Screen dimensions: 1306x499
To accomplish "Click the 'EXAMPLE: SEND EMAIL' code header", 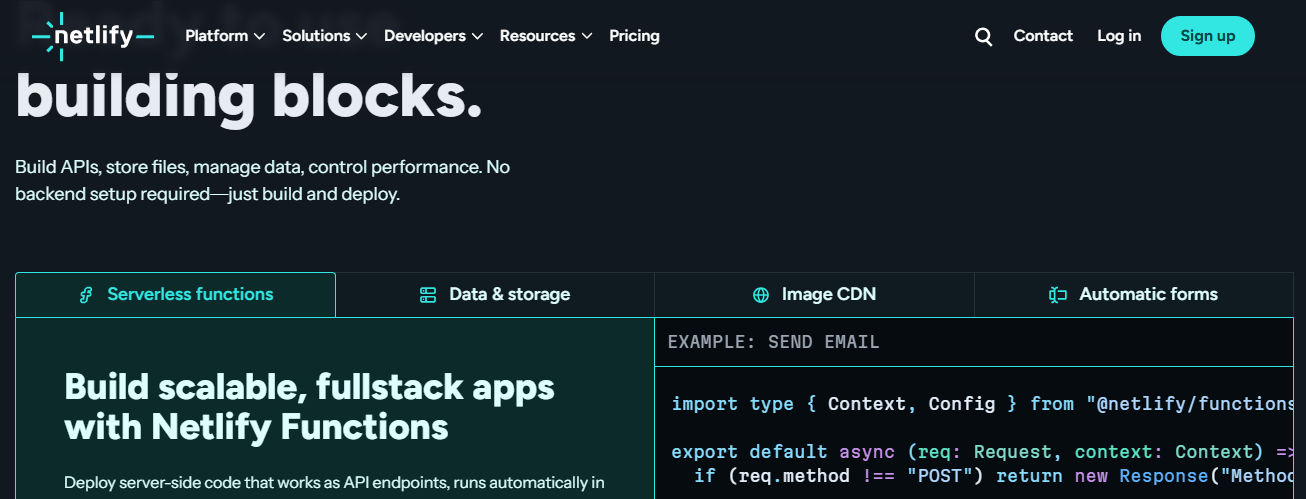I will point(774,342).
